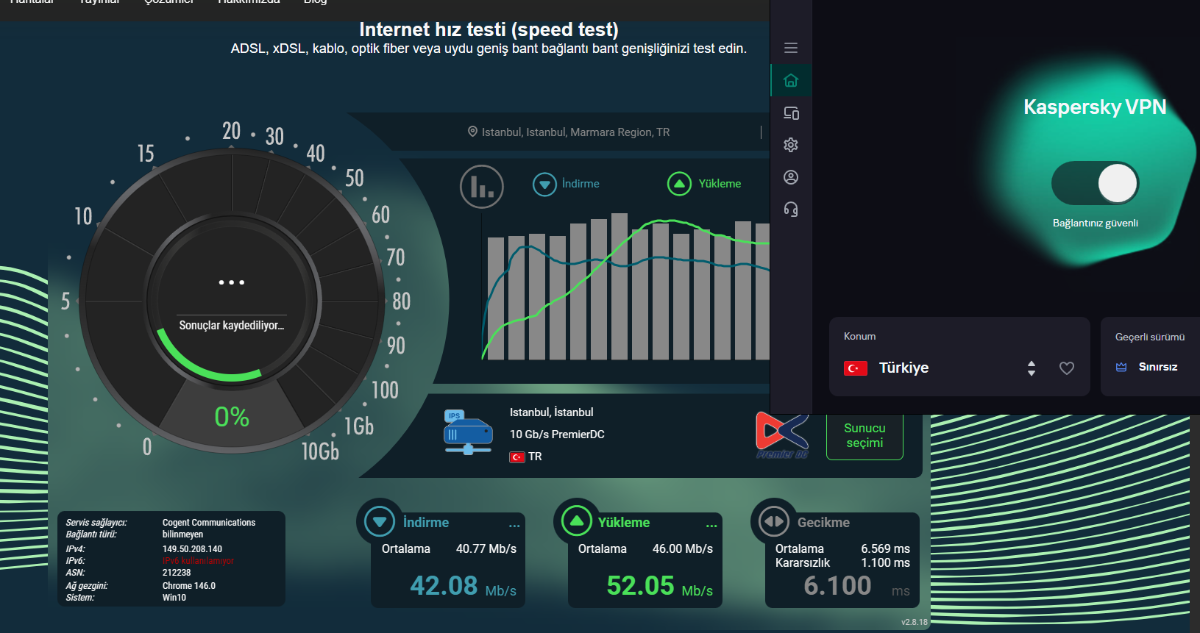Click the blue down-arrow İndirme legend icon
Image resolution: width=1200 pixels, height=633 pixels.
coord(544,184)
